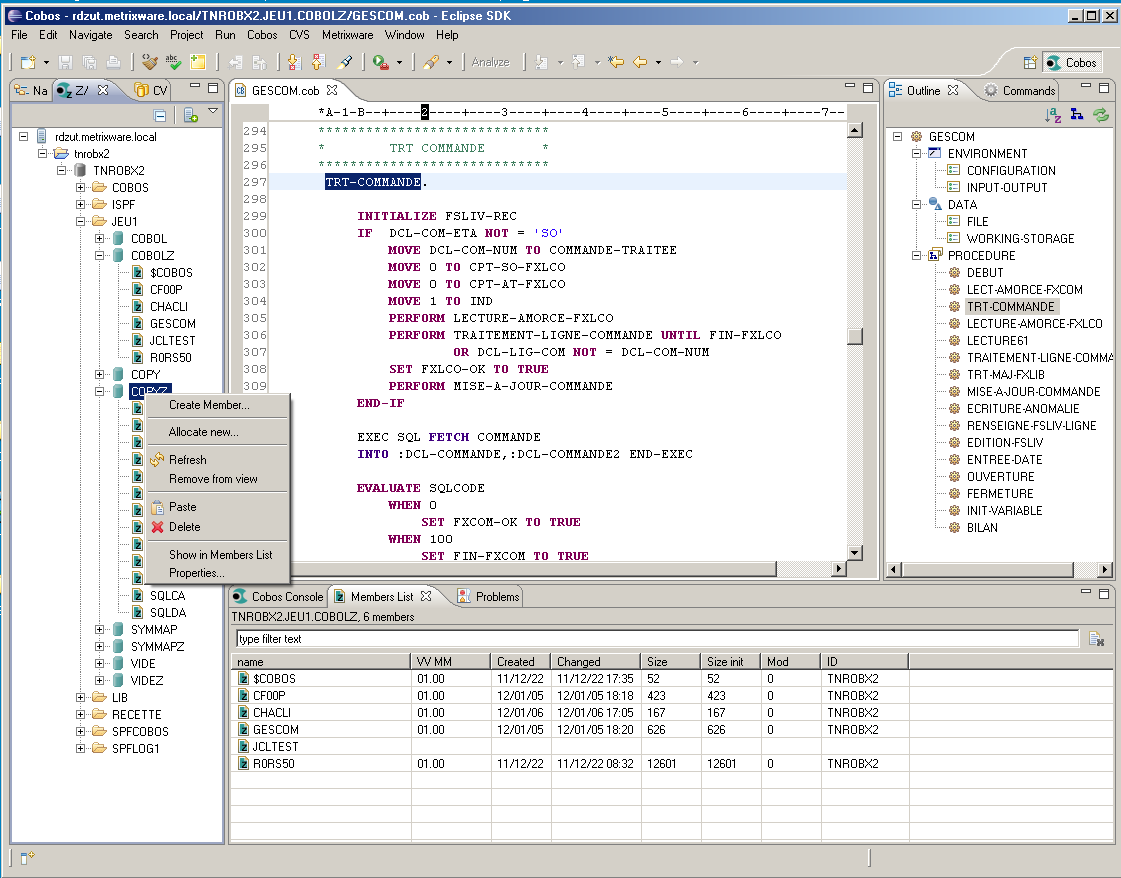Click the Print icon in the toolbar
The image size is (1121, 878).
pos(113,62)
